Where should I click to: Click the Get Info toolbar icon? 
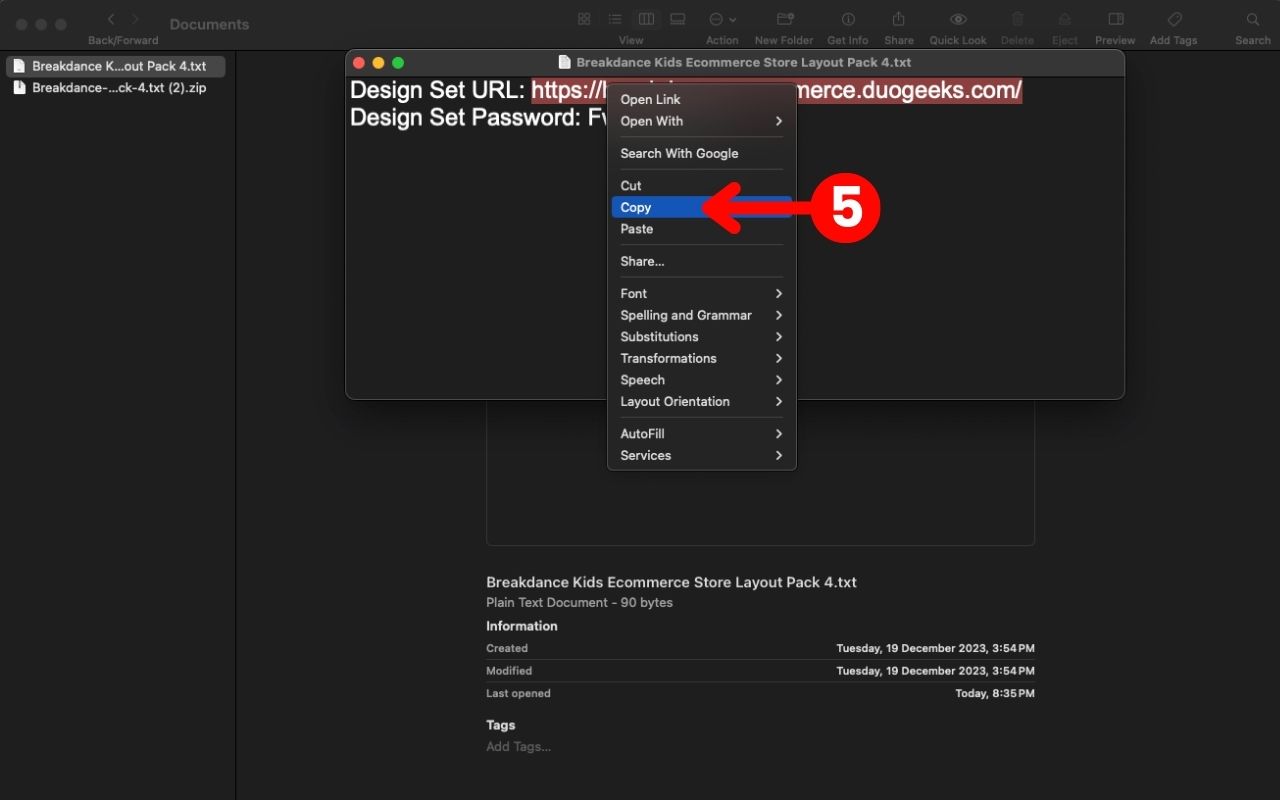[847, 18]
